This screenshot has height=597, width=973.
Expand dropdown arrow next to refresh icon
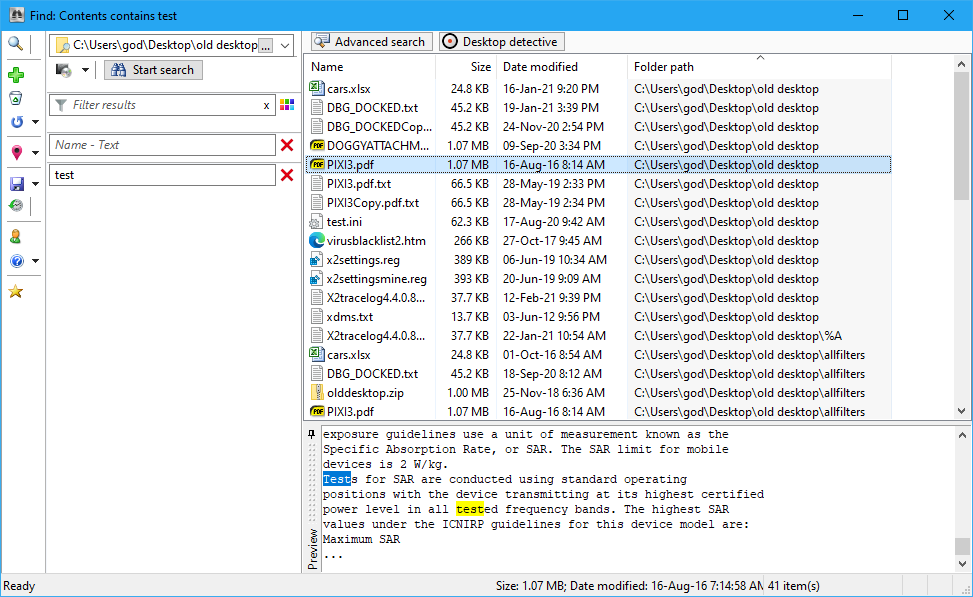(x=35, y=122)
